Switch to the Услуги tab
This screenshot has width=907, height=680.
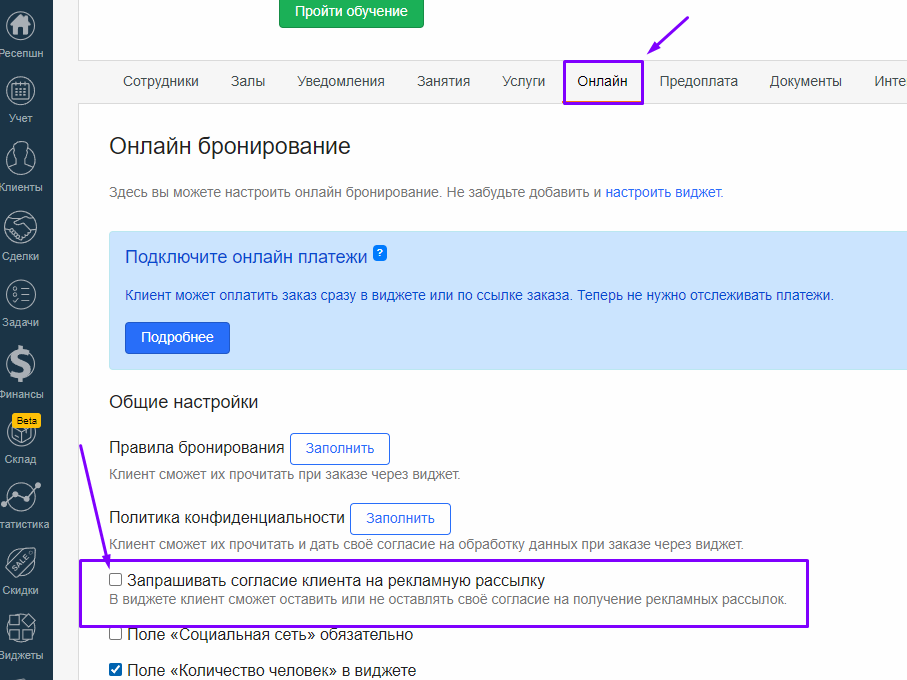pos(523,82)
